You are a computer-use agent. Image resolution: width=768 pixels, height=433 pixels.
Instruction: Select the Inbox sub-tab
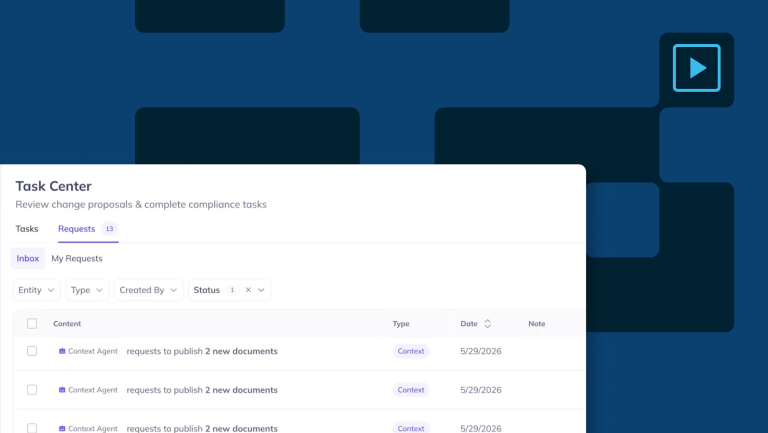27,259
